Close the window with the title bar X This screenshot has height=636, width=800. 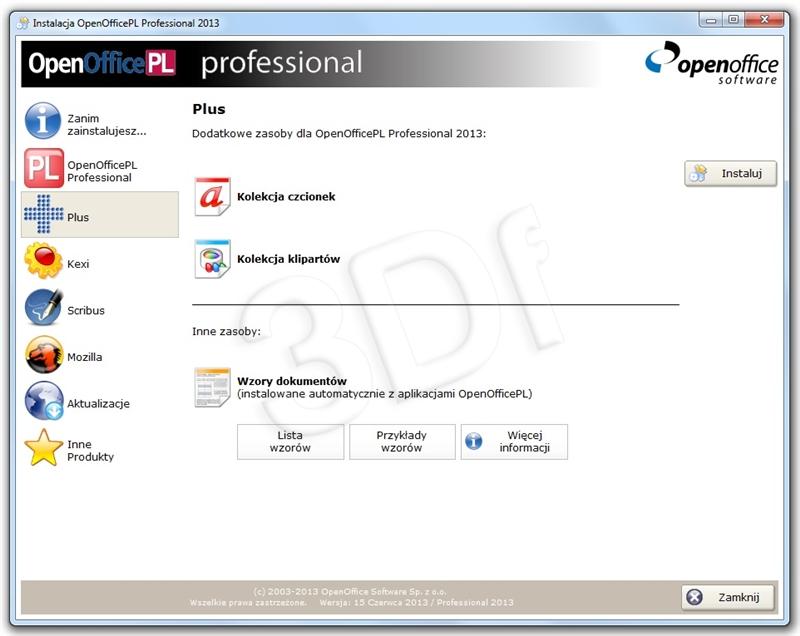(764, 20)
